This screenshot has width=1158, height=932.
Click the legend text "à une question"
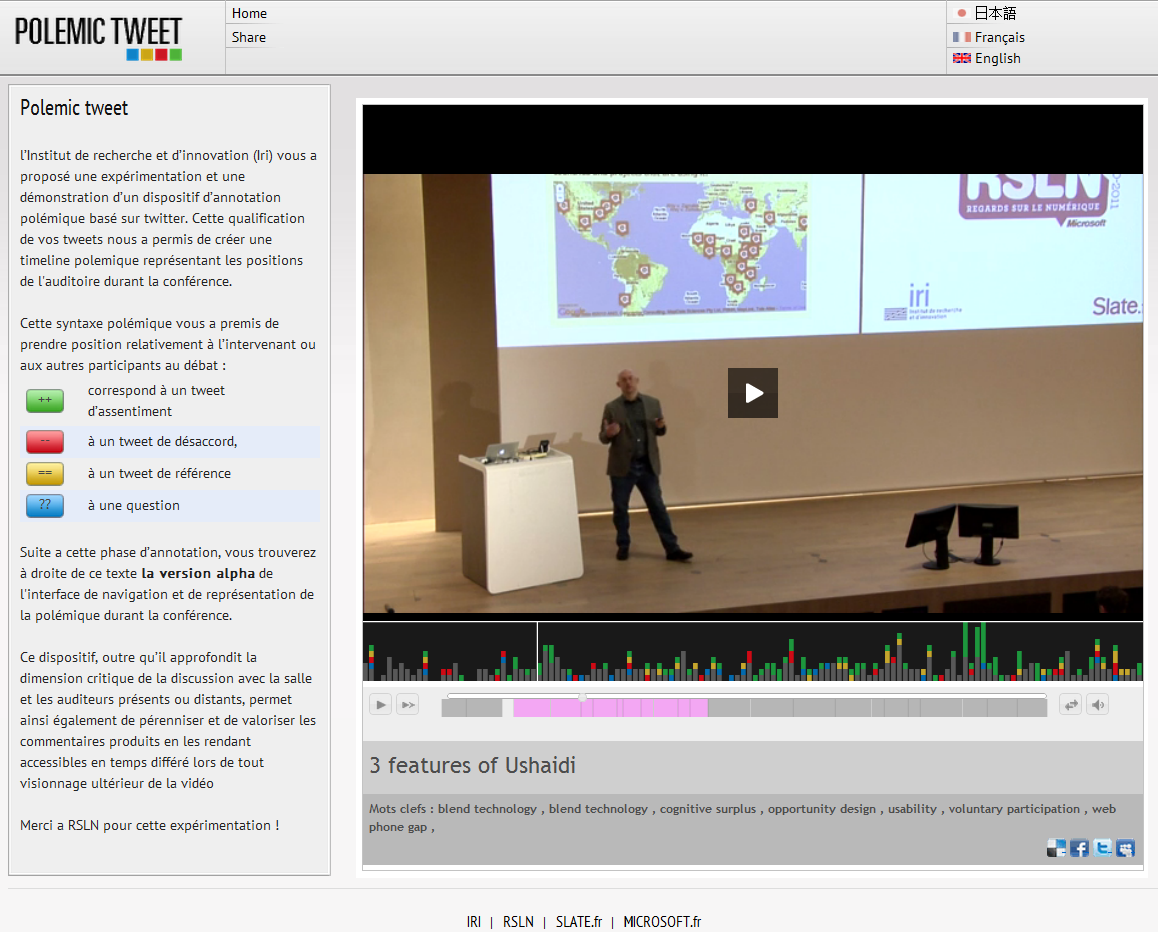[x=134, y=506]
